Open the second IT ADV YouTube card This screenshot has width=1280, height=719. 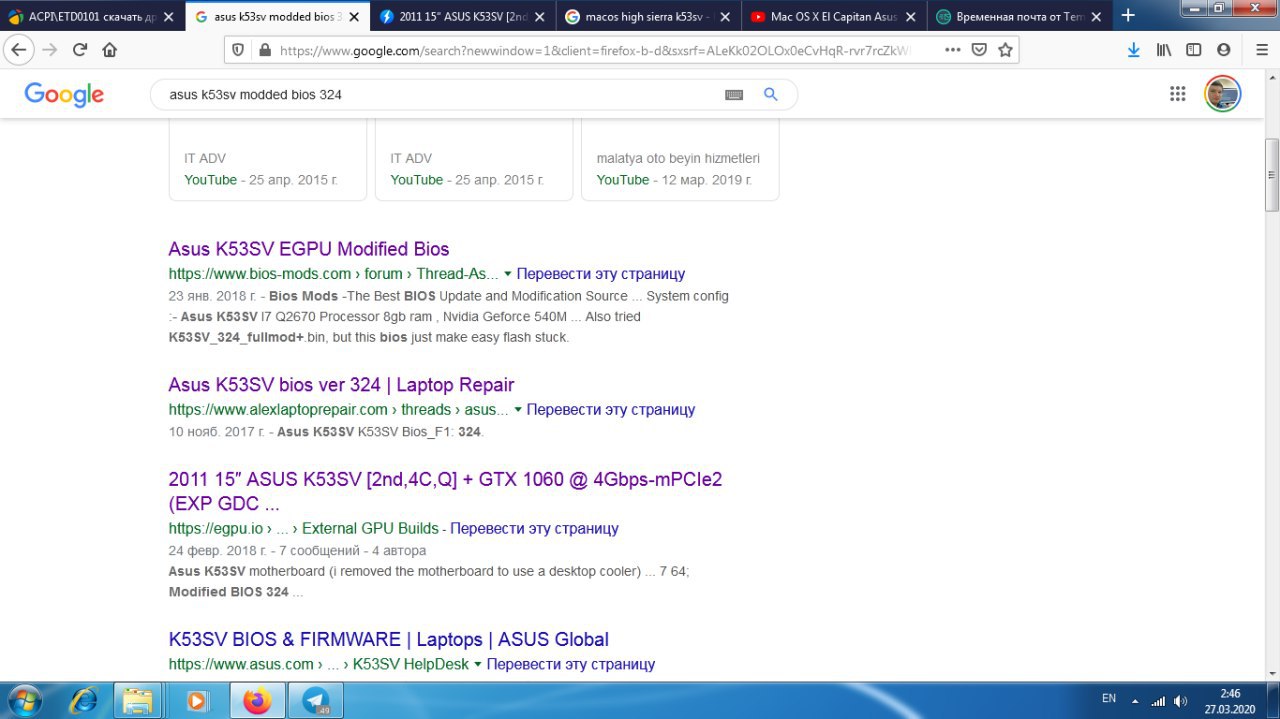(474, 160)
